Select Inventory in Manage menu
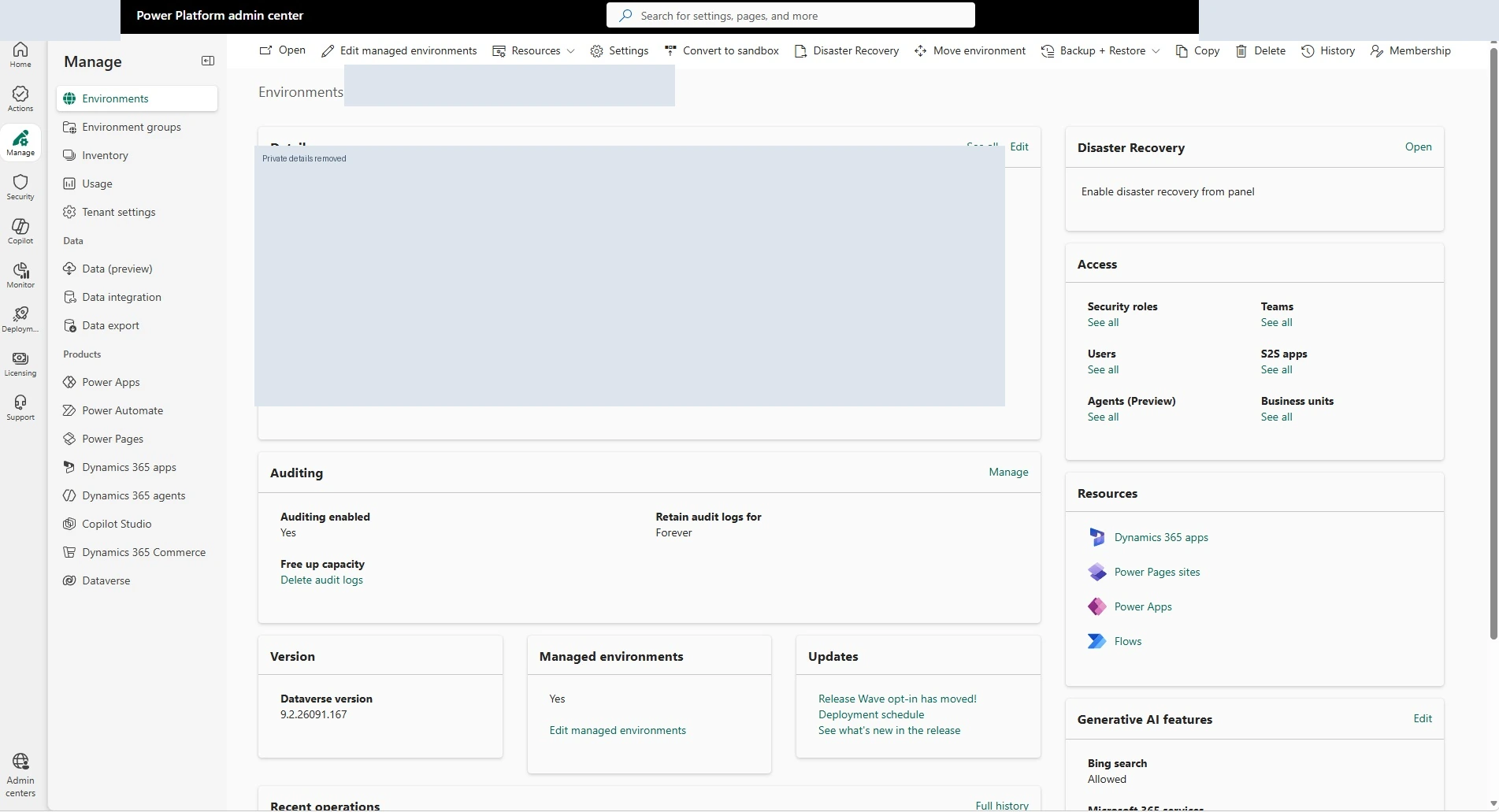 click(137, 155)
